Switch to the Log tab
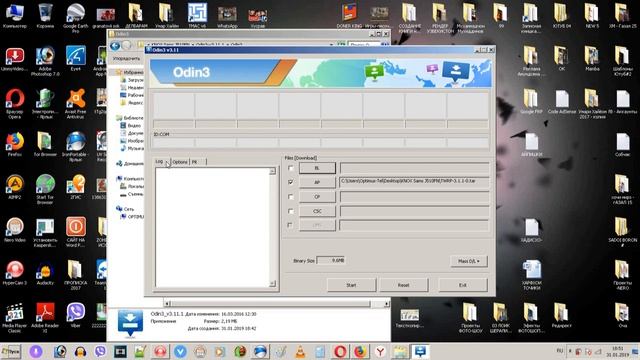Image resolution: width=640 pixels, height=360 pixels. (160, 162)
